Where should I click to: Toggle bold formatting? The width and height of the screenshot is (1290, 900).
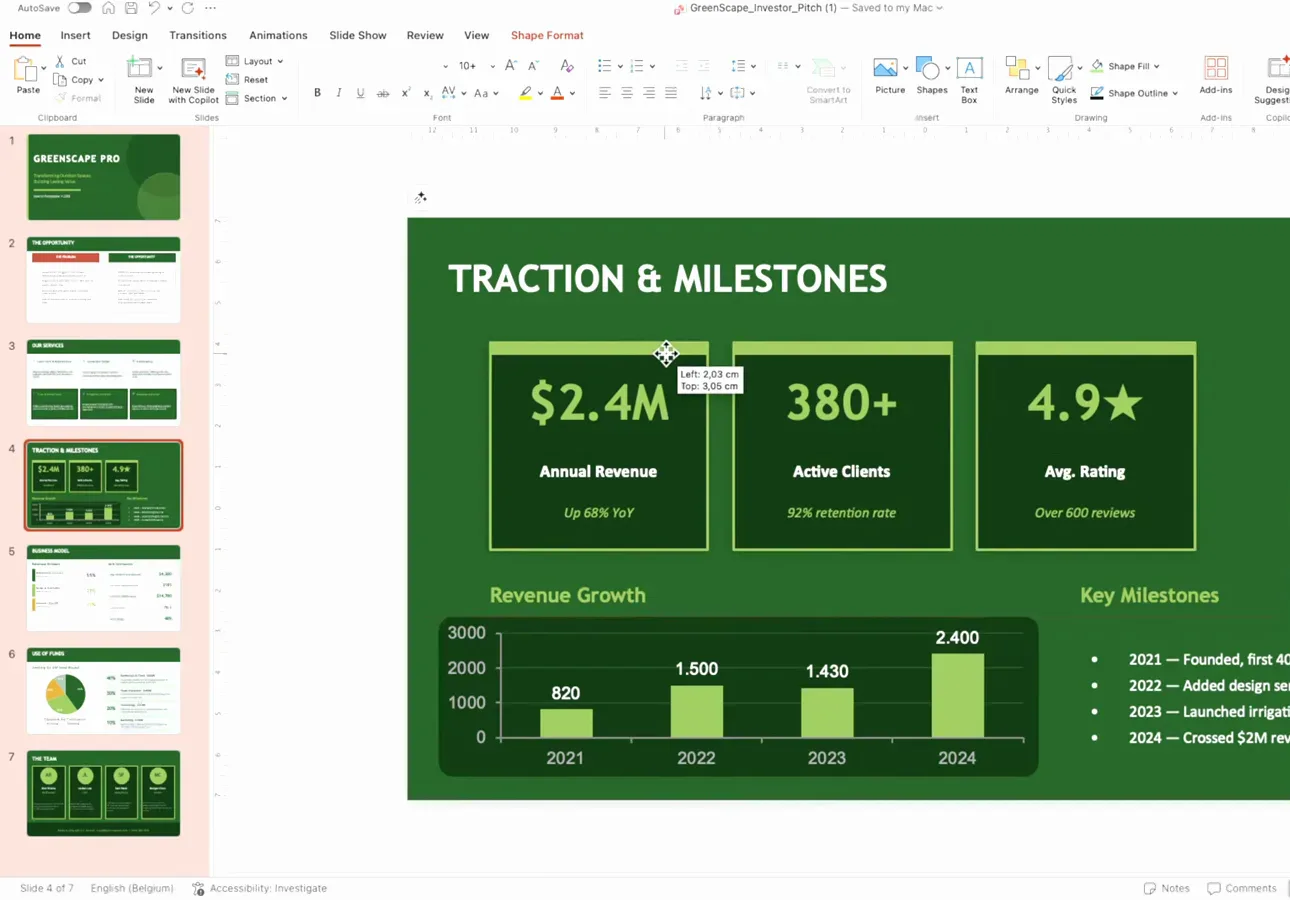pos(318,93)
